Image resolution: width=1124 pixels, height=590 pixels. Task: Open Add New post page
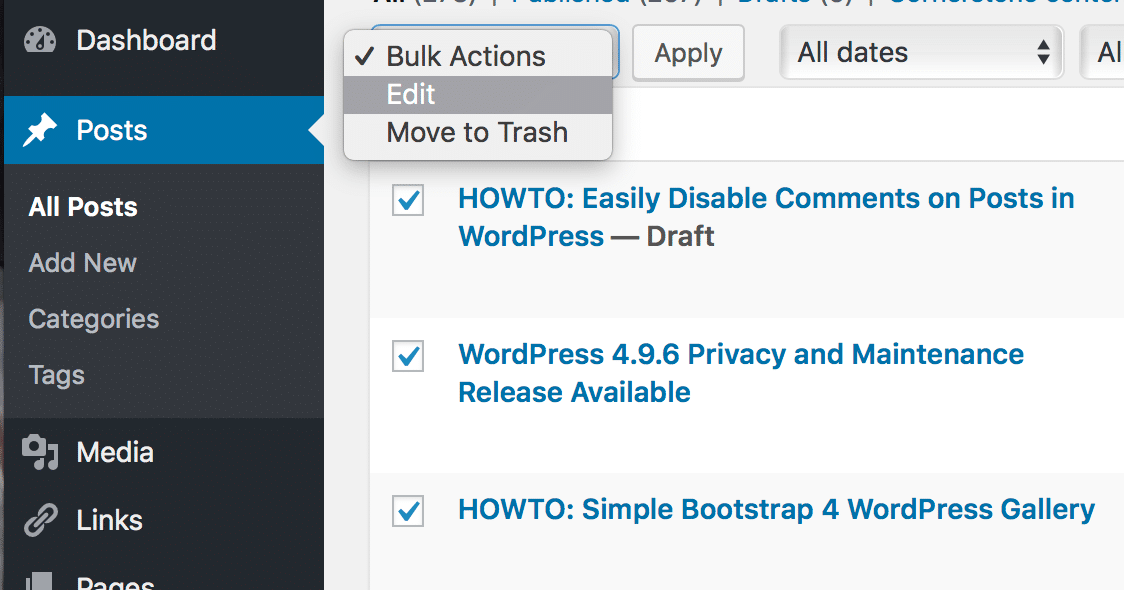pos(82,263)
